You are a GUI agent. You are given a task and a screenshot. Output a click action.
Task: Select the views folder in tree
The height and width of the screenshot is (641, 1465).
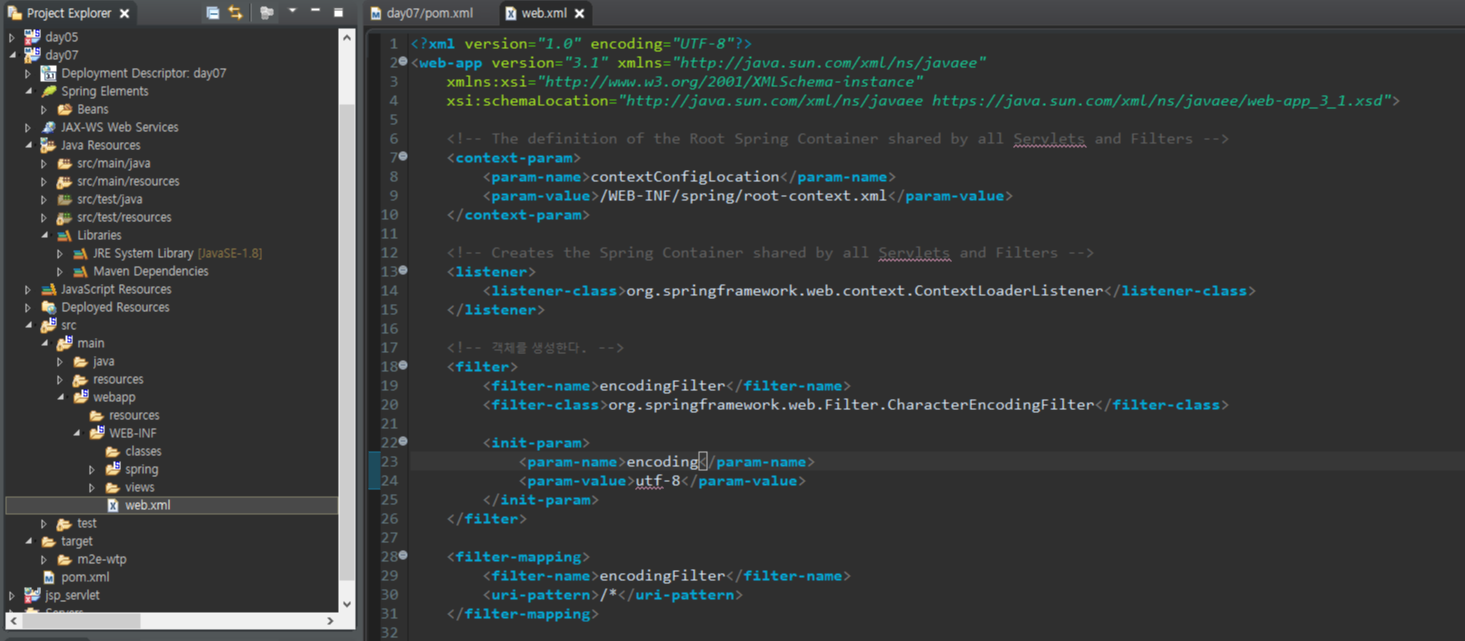(x=140, y=487)
